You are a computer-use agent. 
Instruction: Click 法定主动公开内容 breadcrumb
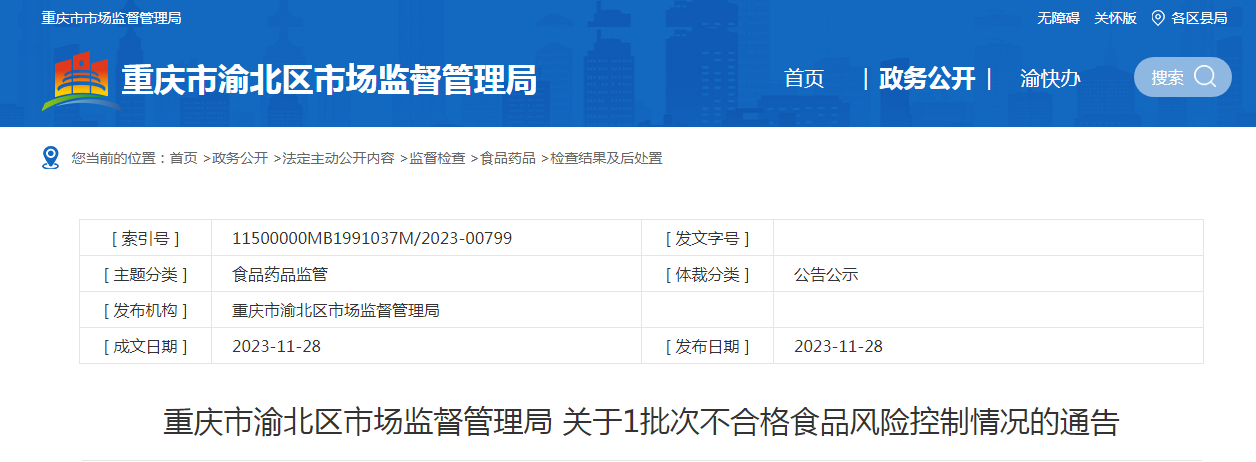coord(338,158)
